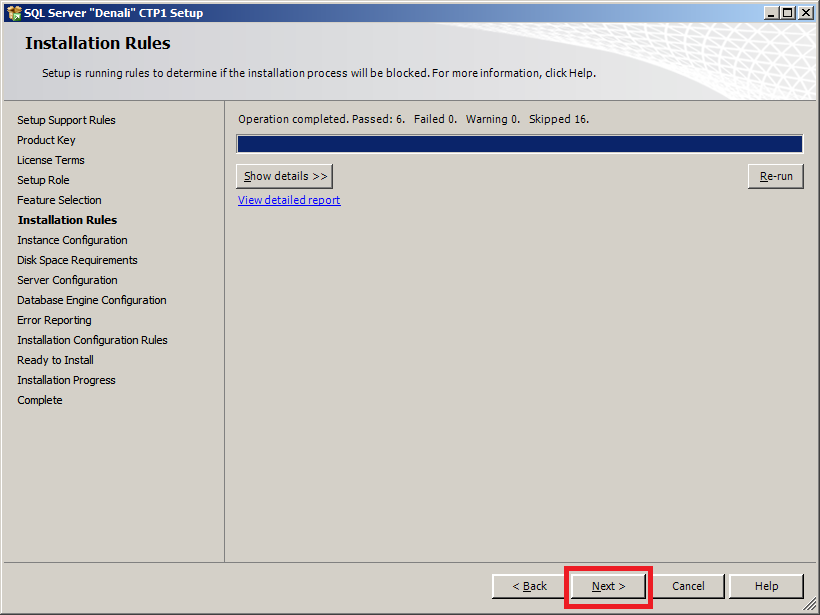This screenshot has height=615, width=820.
Task: Click the Operation completed status text
Action: point(414,119)
